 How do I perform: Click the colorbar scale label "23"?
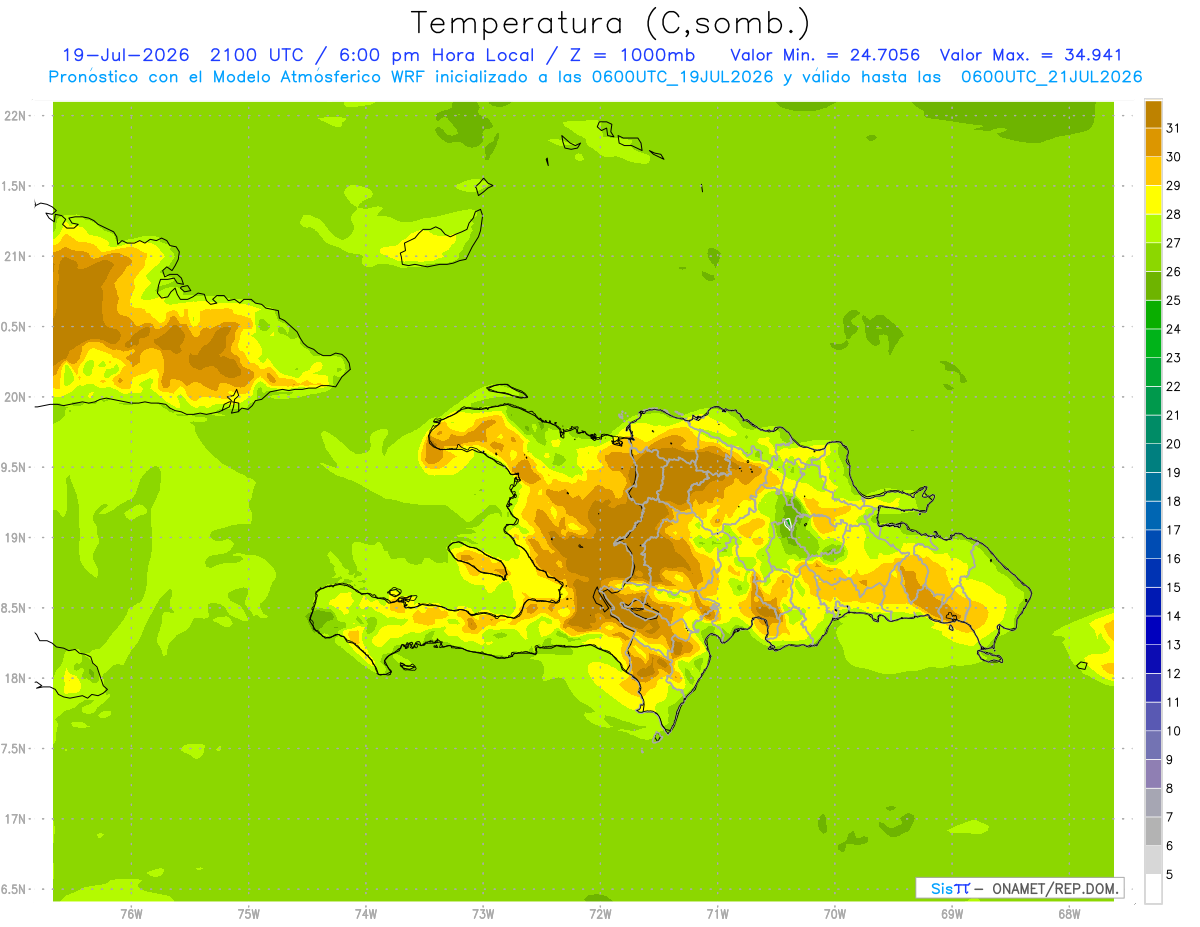[x=1173, y=358]
